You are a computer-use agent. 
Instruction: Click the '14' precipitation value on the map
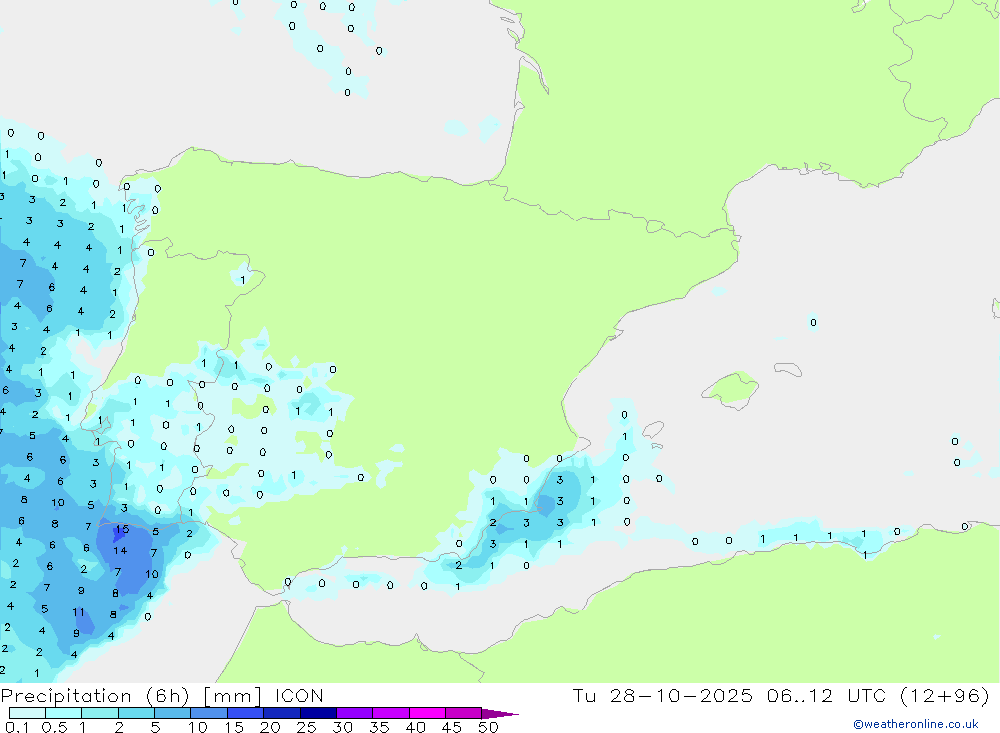click(x=120, y=550)
